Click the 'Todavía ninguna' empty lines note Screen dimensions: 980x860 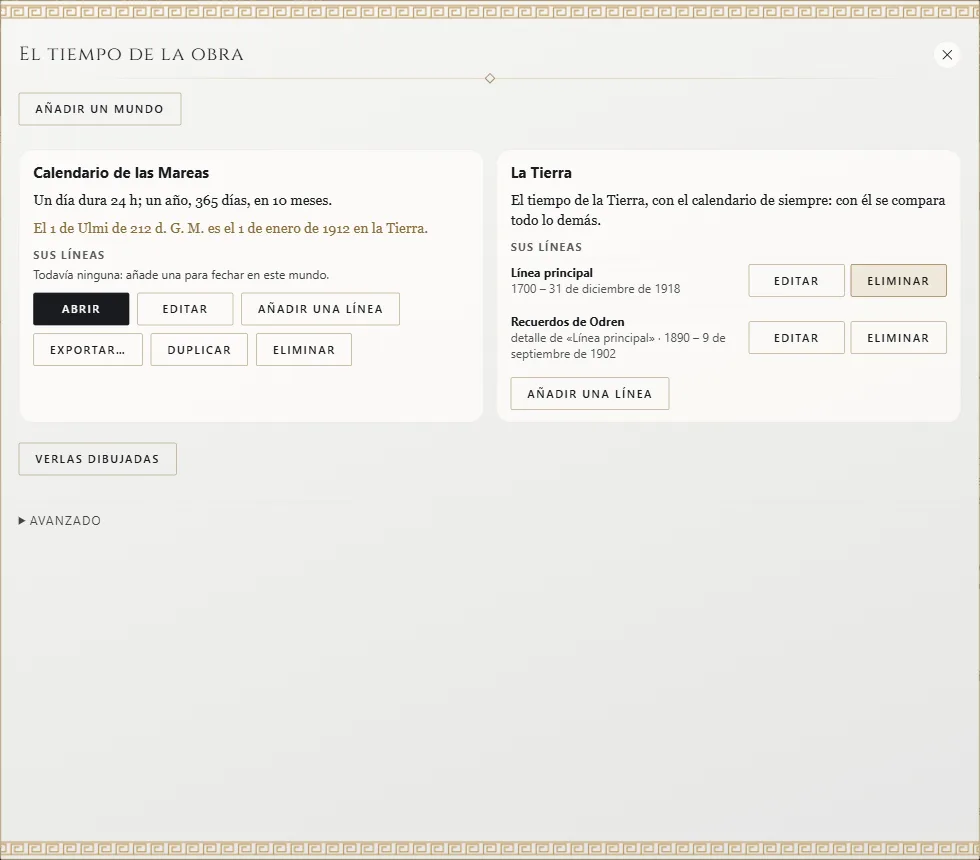(181, 275)
